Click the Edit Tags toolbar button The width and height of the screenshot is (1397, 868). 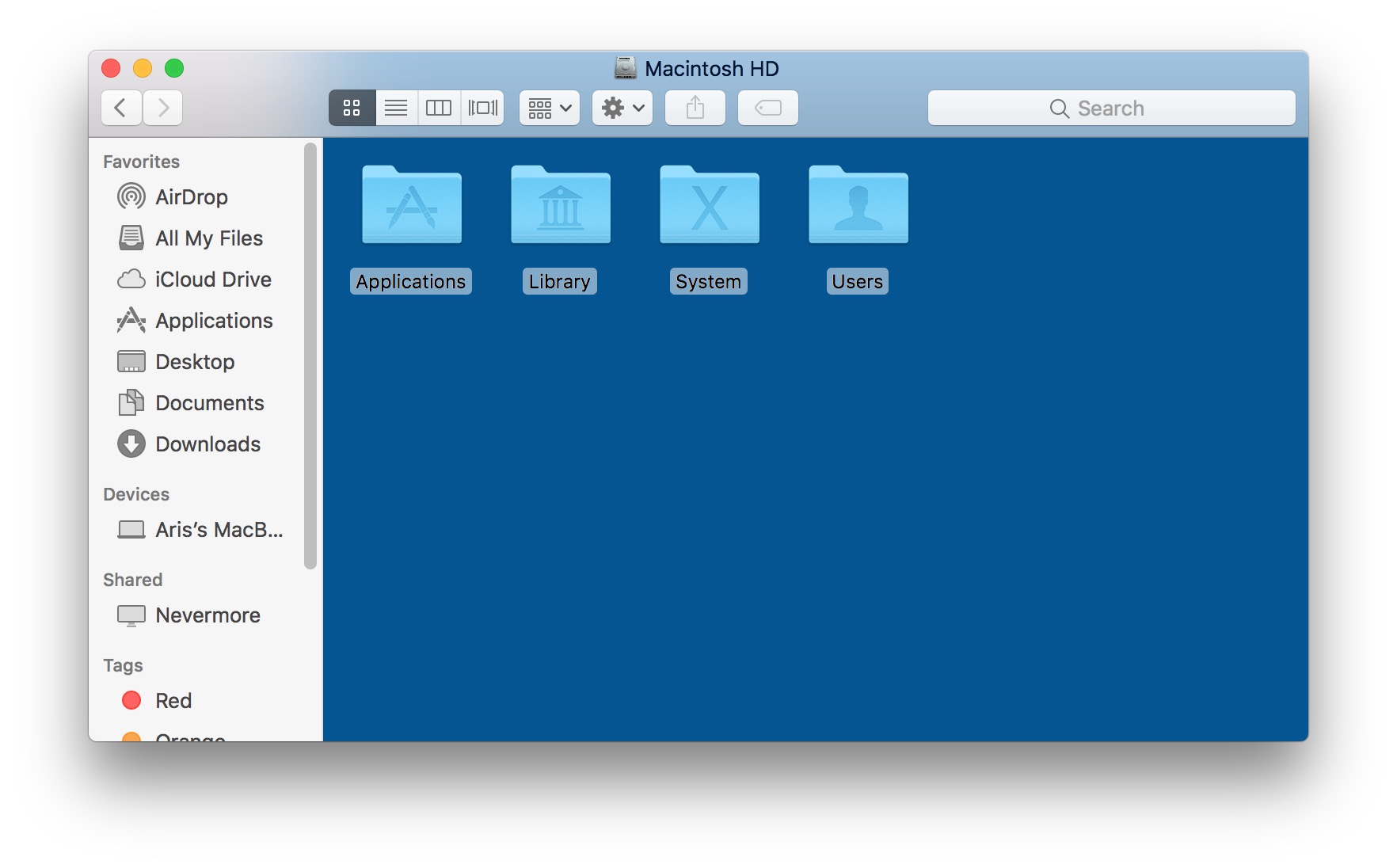point(768,108)
